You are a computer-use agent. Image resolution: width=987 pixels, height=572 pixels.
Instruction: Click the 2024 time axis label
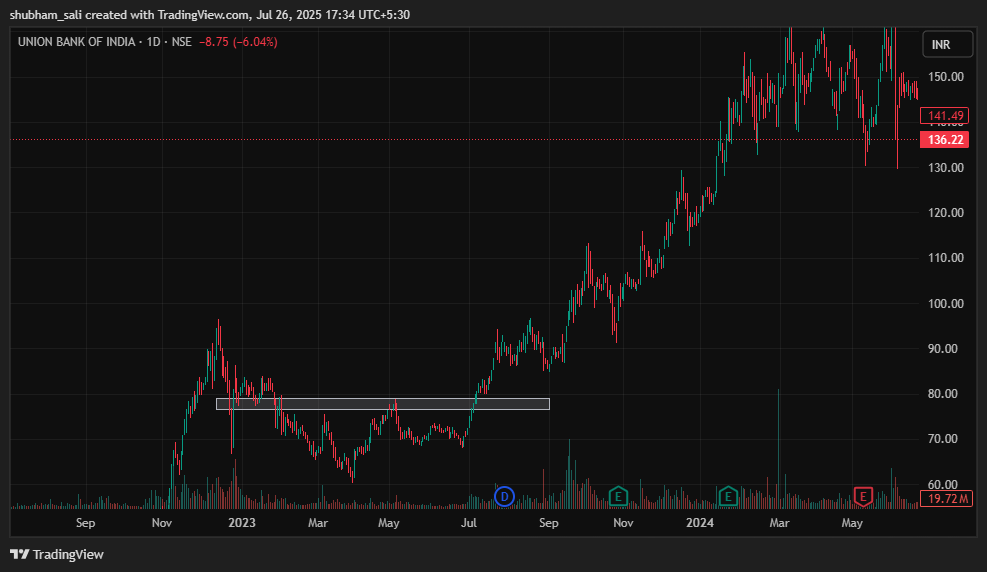coord(700,523)
